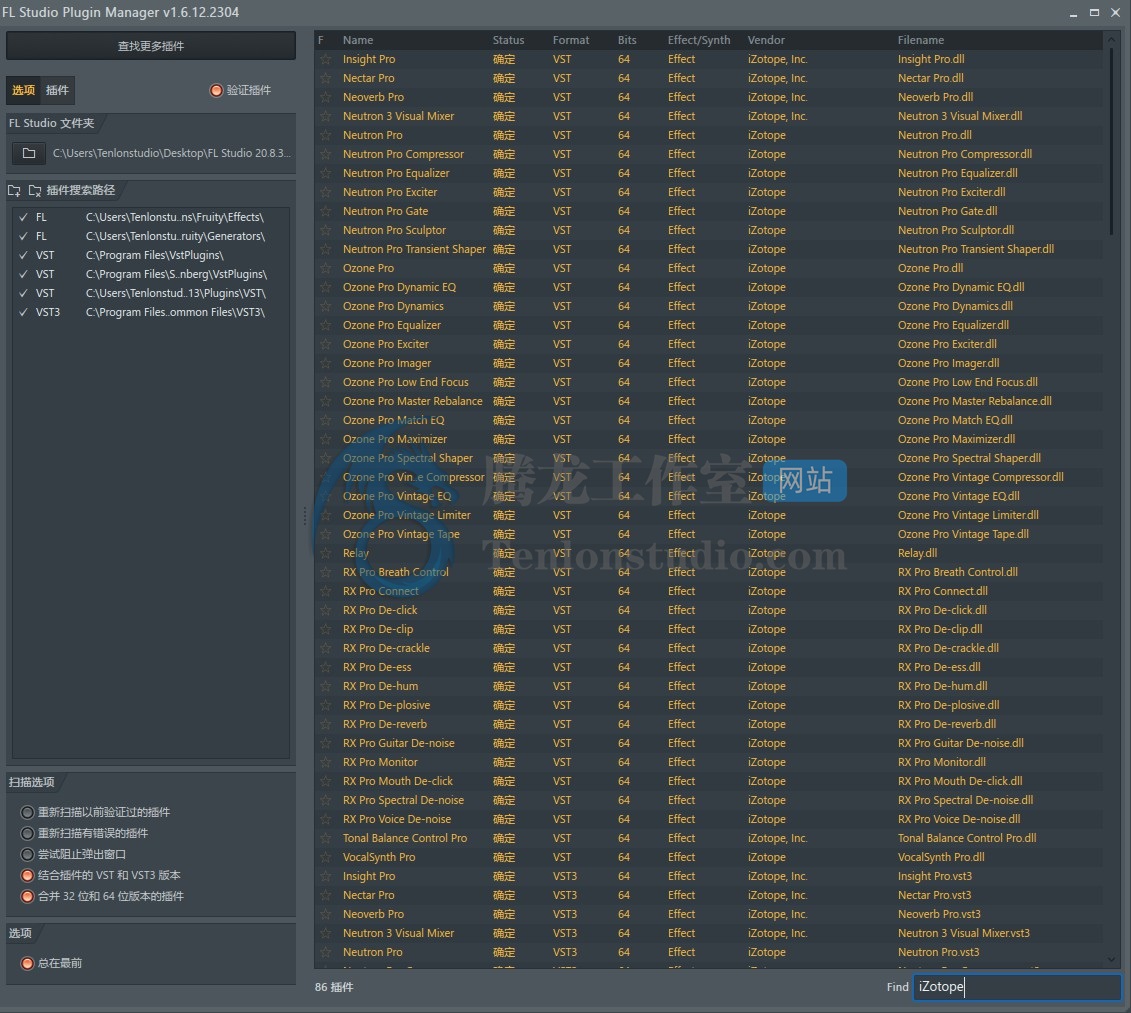The width and height of the screenshot is (1131, 1013).
Task: Enable 重新扫描以前验证过的插件 option
Action: click(x=27, y=812)
